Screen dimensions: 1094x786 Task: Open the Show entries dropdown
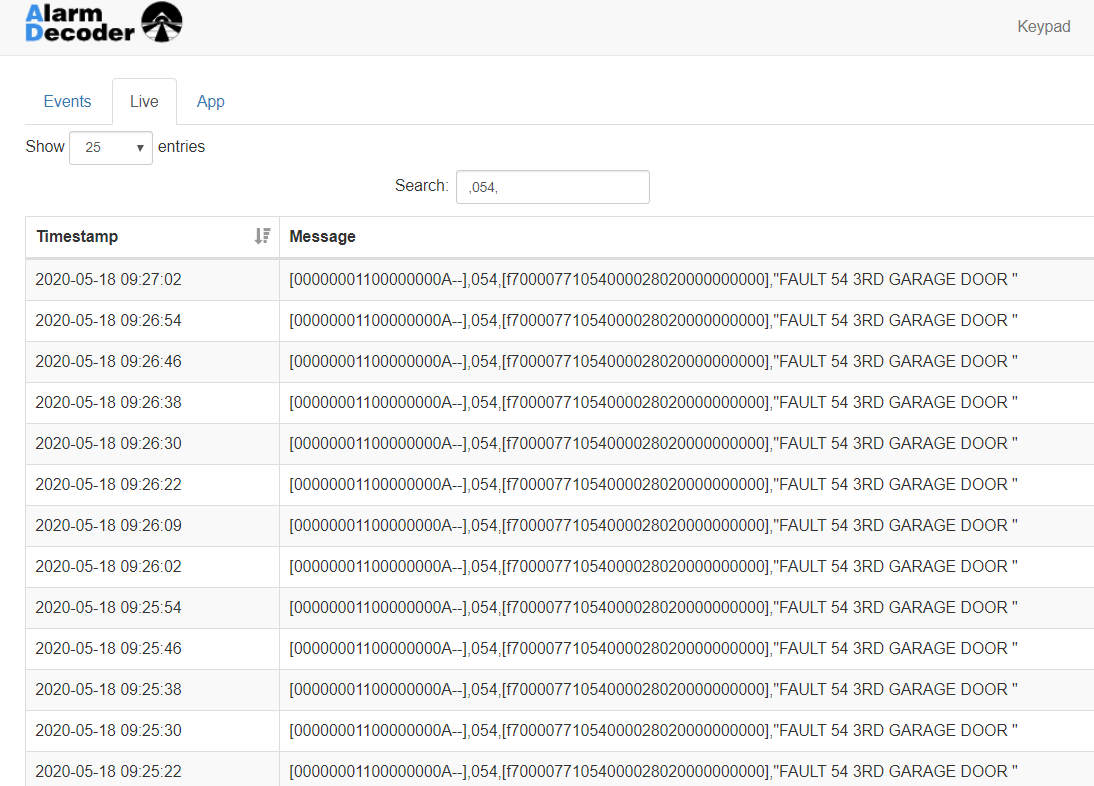coord(111,147)
